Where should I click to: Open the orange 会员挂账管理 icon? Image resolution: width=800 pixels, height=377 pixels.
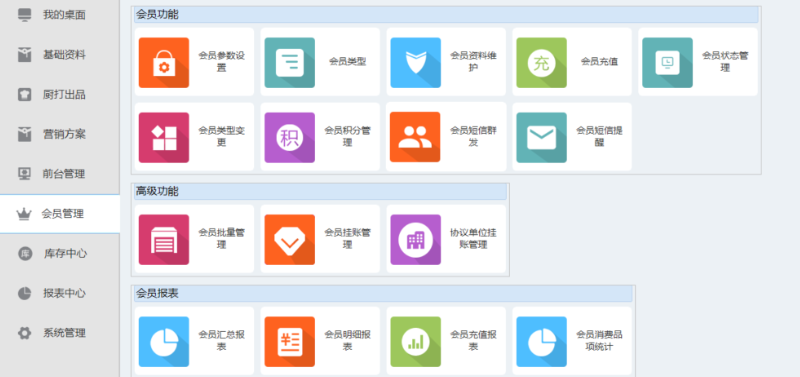coord(289,239)
